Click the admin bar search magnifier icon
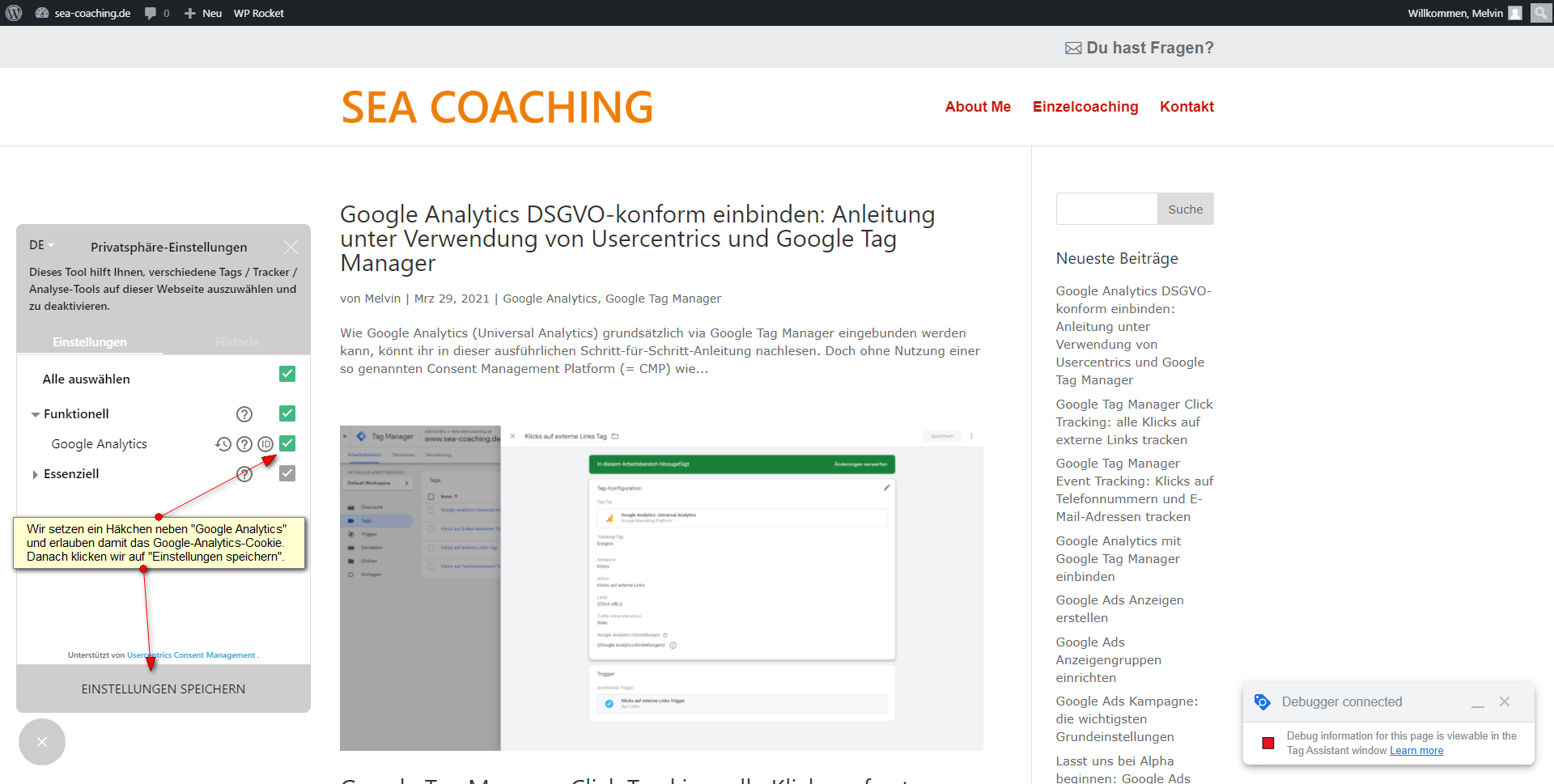The image size is (1554, 784). pos(1540,13)
